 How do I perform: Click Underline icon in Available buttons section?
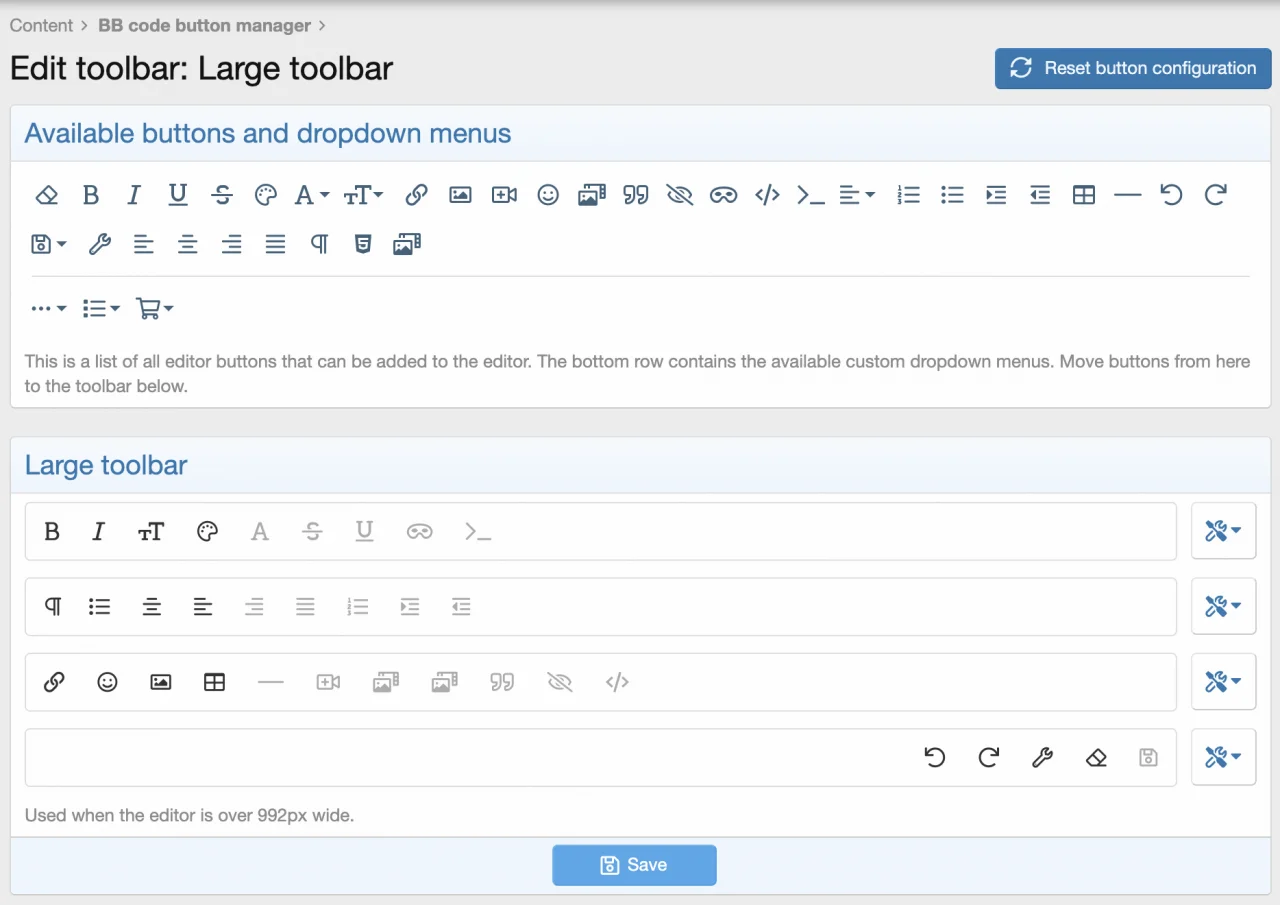click(178, 196)
